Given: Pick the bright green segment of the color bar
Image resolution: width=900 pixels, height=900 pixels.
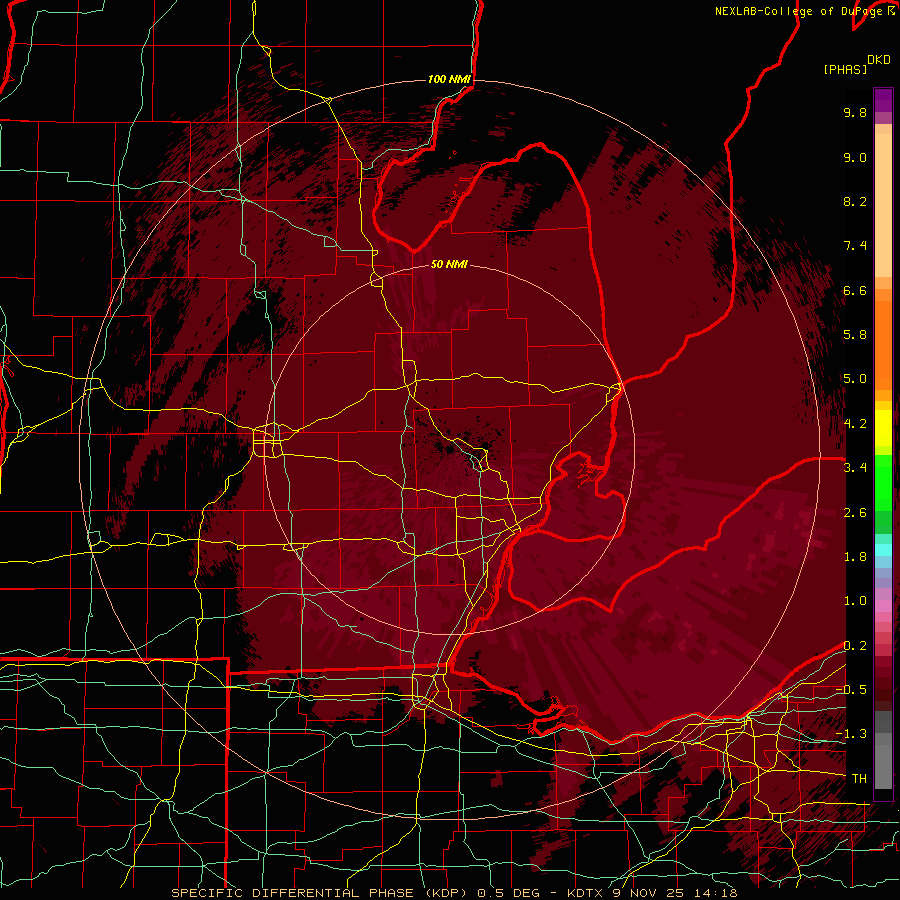Looking at the screenshot, I should pyautogui.click(x=883, y=485).
